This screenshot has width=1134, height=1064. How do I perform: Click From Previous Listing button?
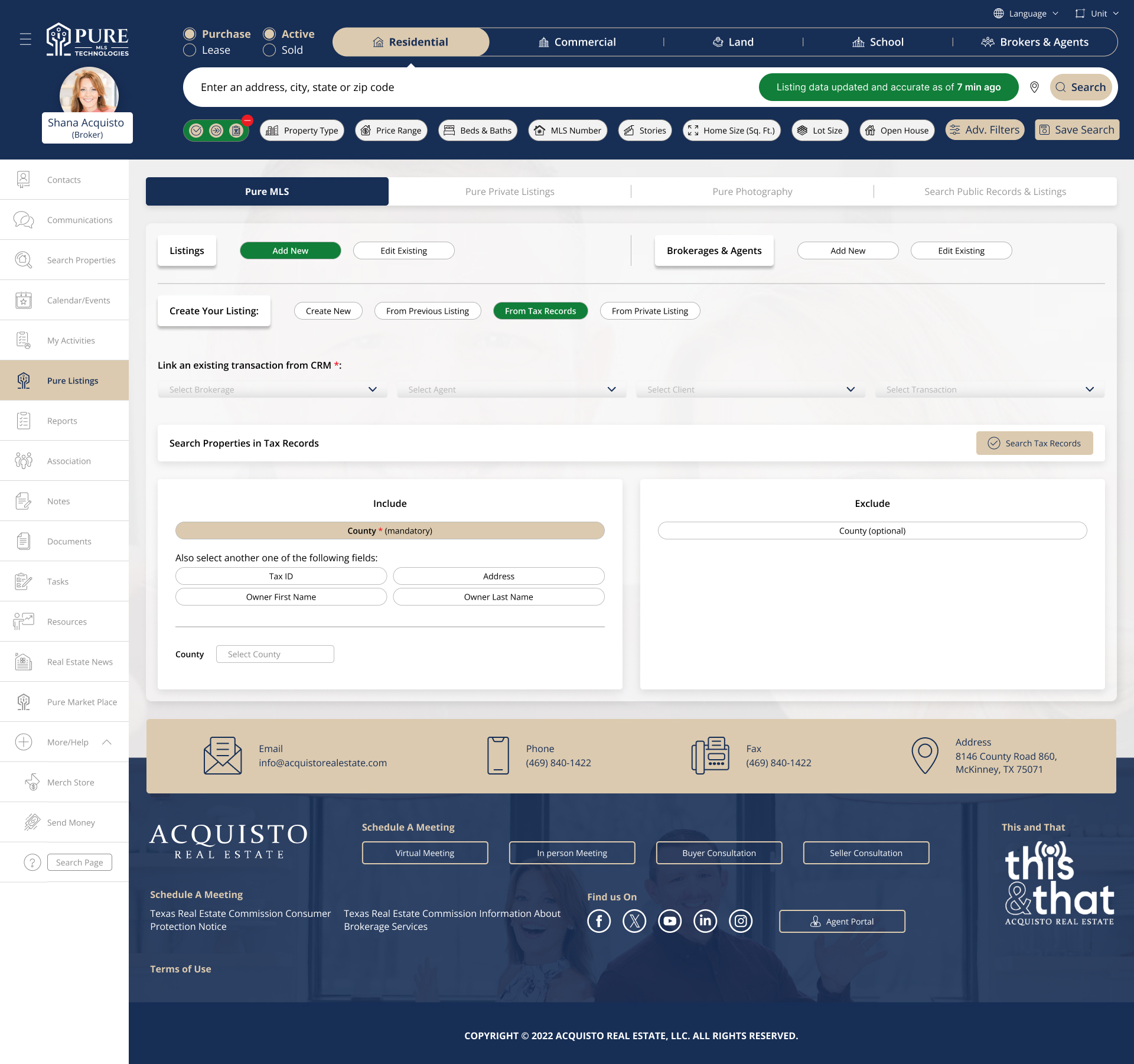pos(428,311)
